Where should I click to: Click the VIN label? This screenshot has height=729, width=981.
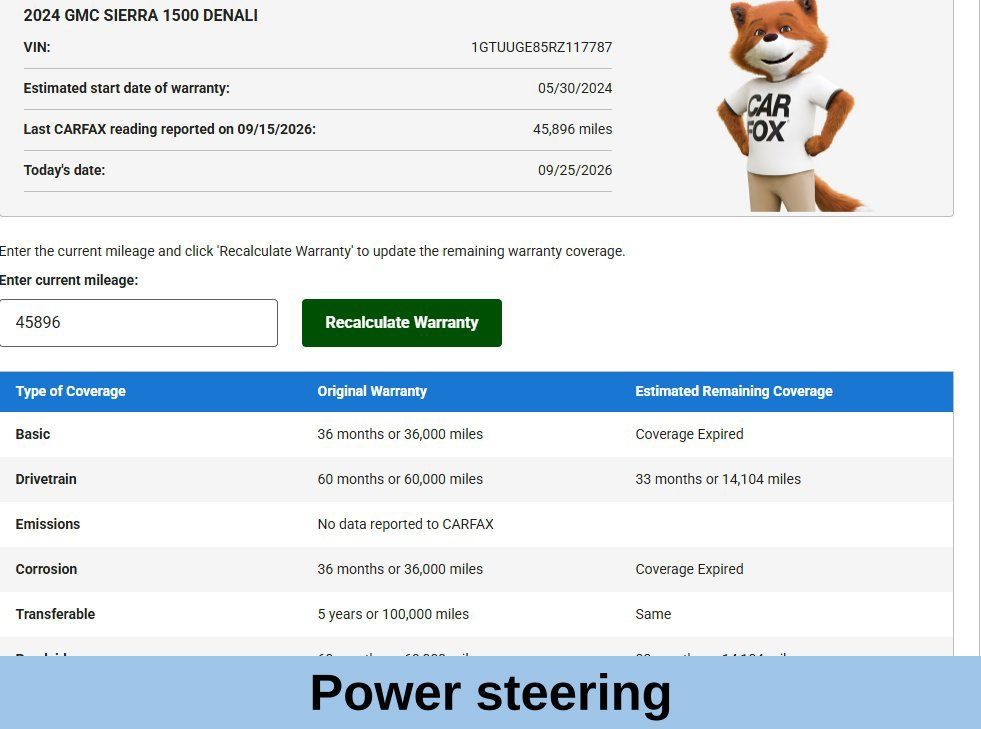(x=37, y=48)
